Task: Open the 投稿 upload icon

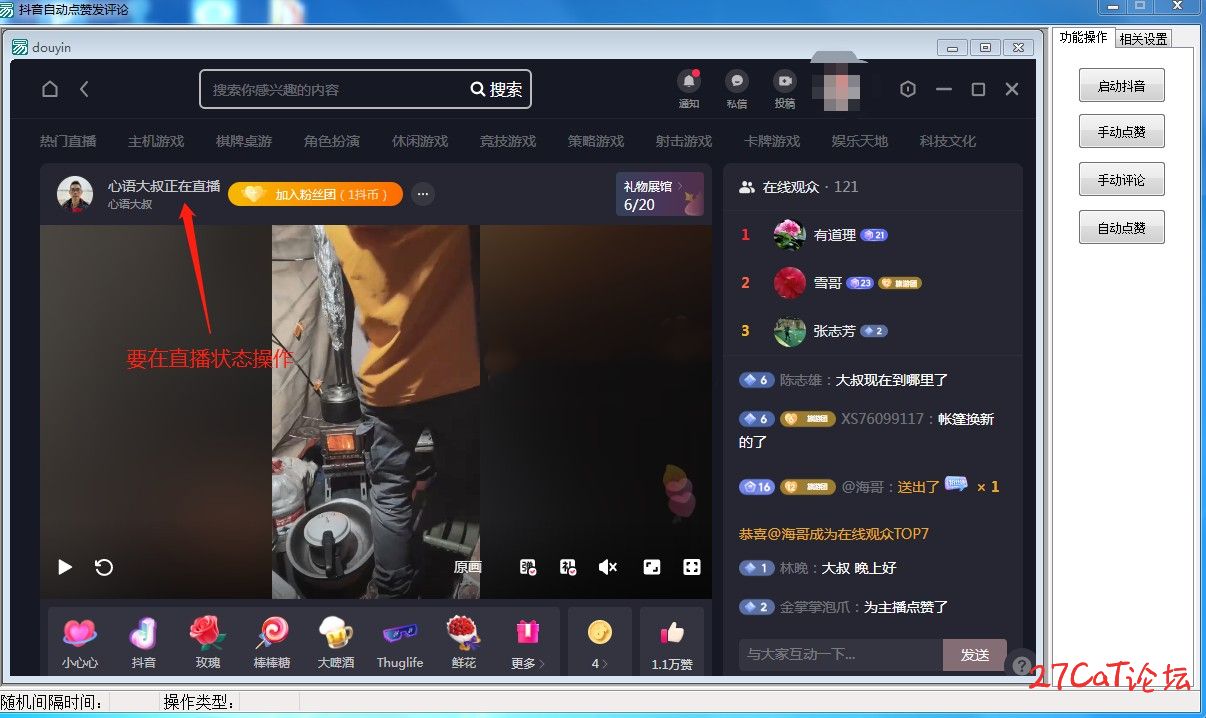Action: click(785, 81)
